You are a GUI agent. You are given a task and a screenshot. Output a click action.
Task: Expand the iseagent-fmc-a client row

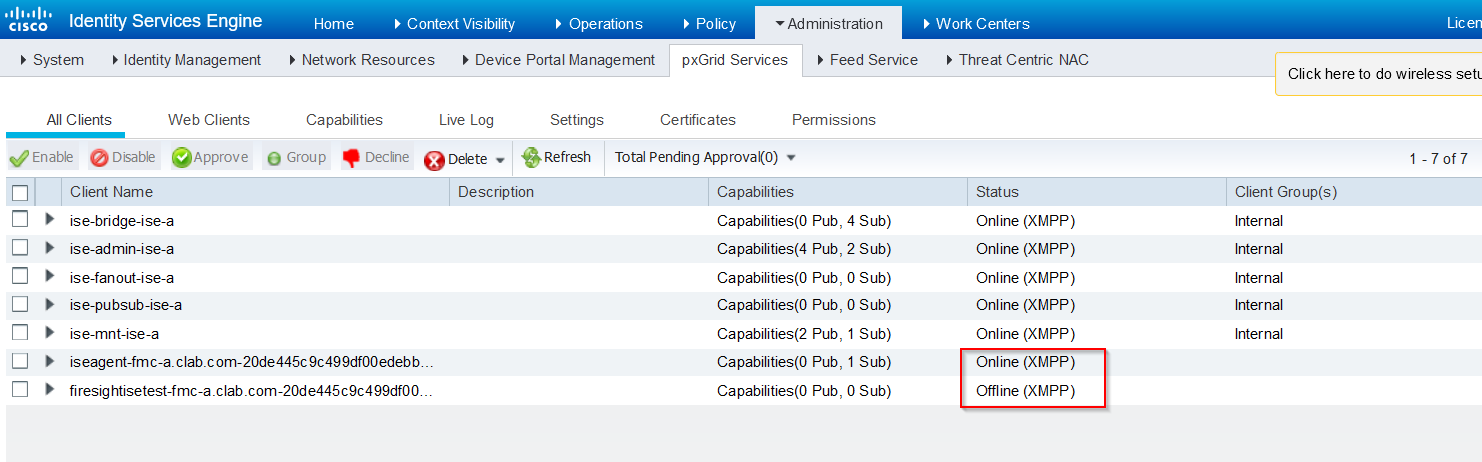pos(50,360)
